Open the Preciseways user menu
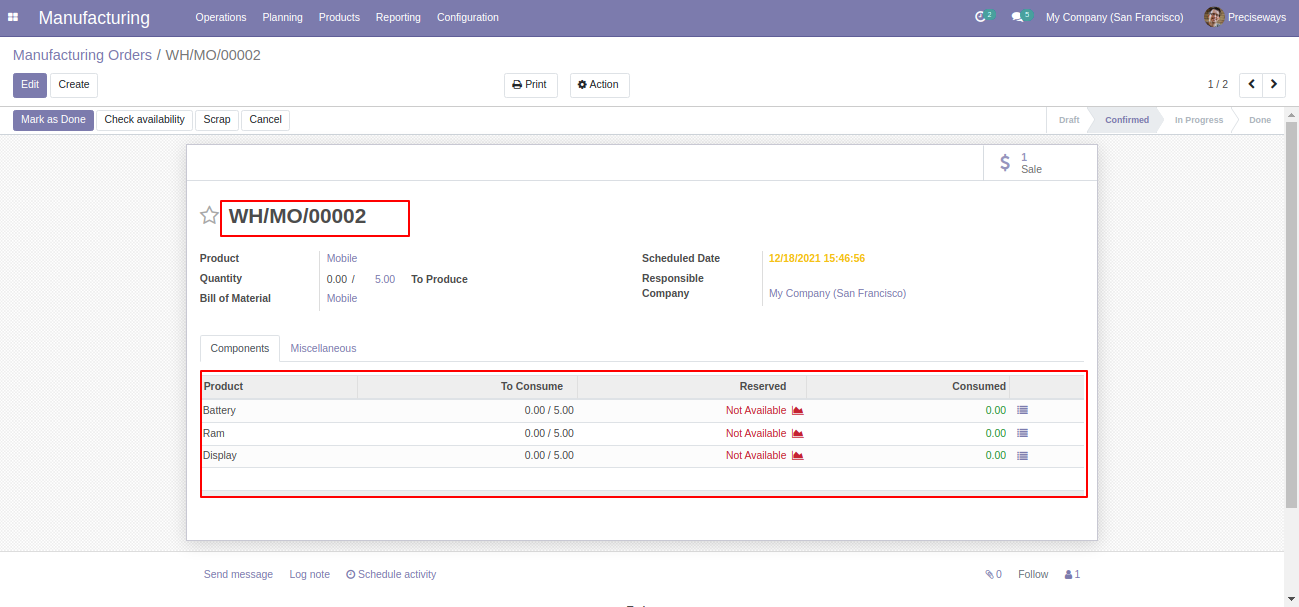1299x607 pixels. (1245, 17)
